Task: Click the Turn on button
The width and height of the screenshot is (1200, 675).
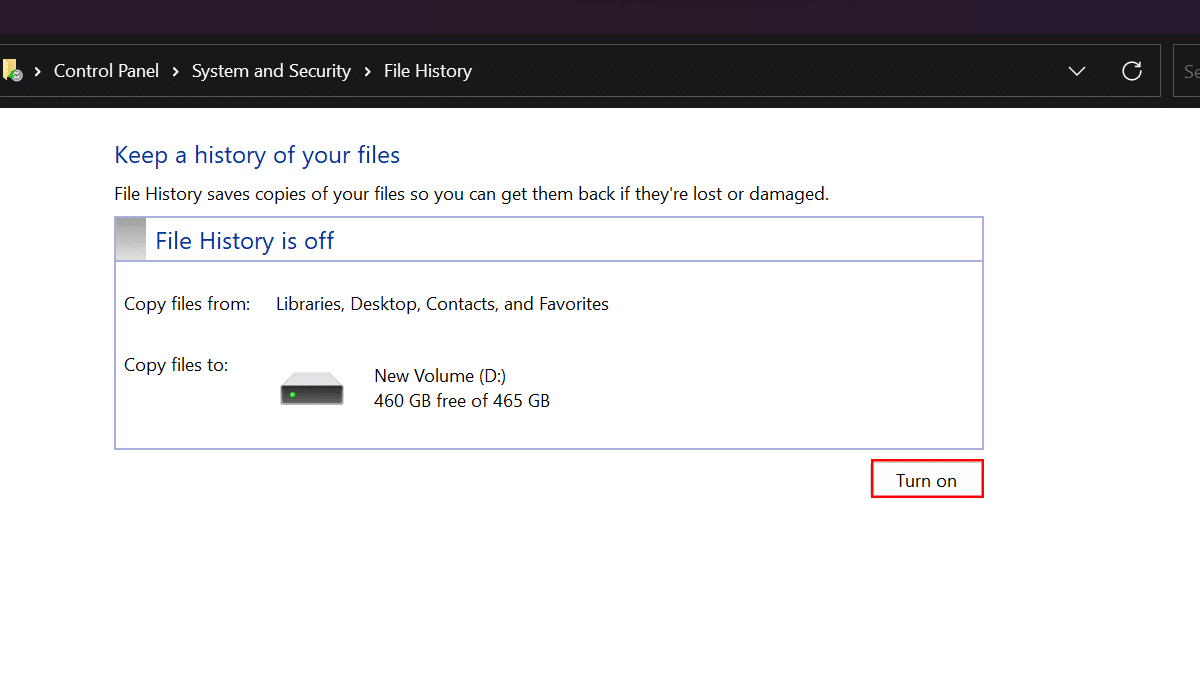Action: coord(926,479)
